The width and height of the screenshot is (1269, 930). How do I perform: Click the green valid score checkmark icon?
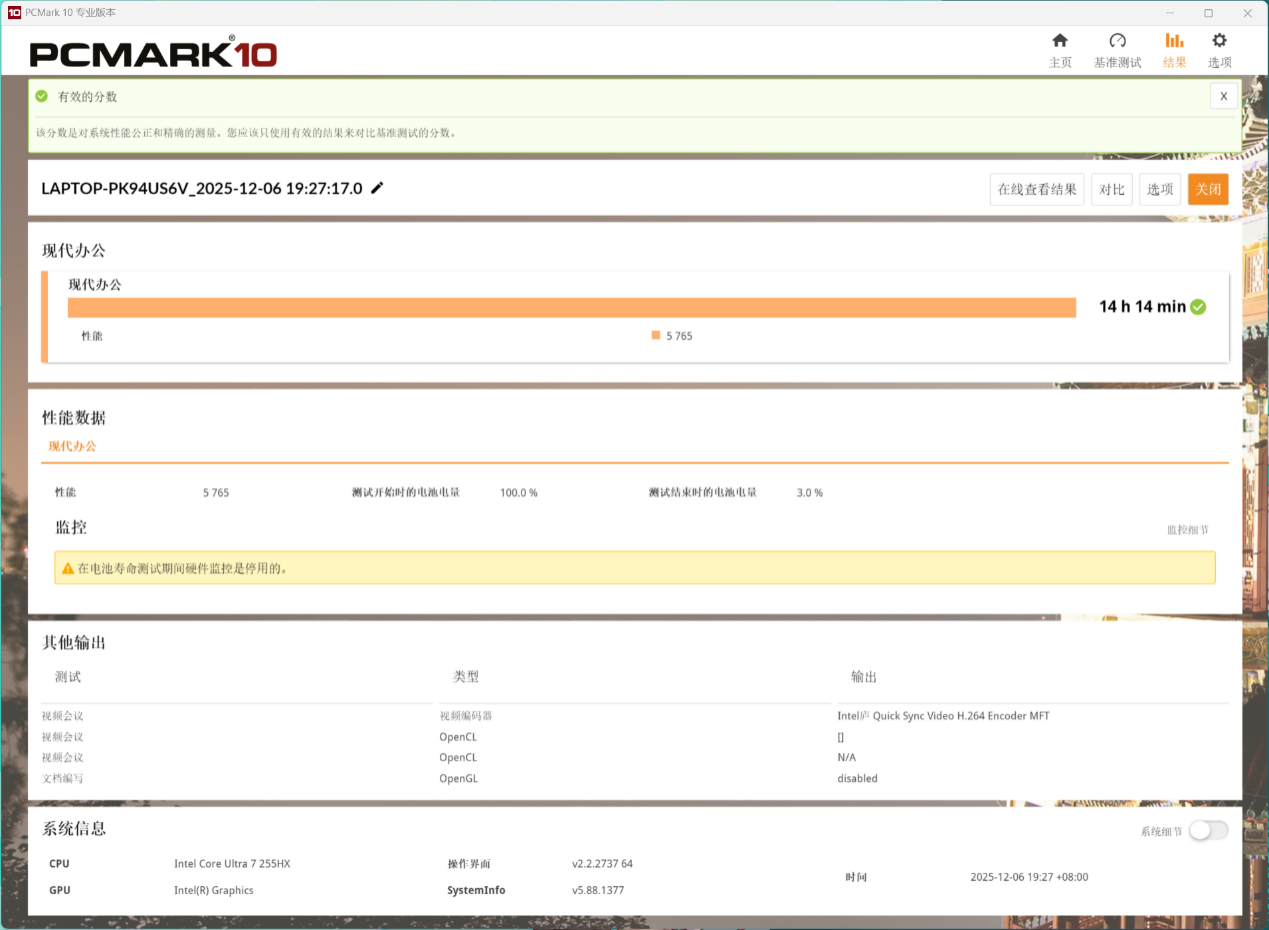[42, 97]
